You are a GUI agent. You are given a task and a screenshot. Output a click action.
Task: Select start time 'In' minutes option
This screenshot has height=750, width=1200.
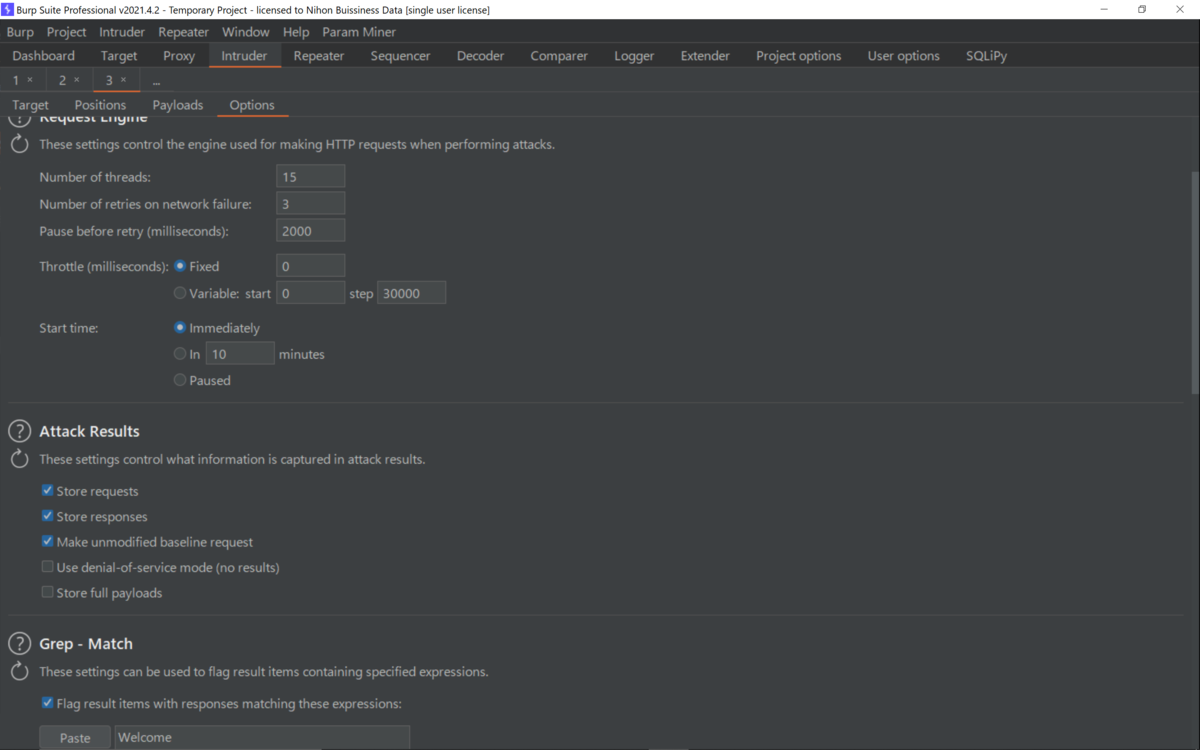180,354
